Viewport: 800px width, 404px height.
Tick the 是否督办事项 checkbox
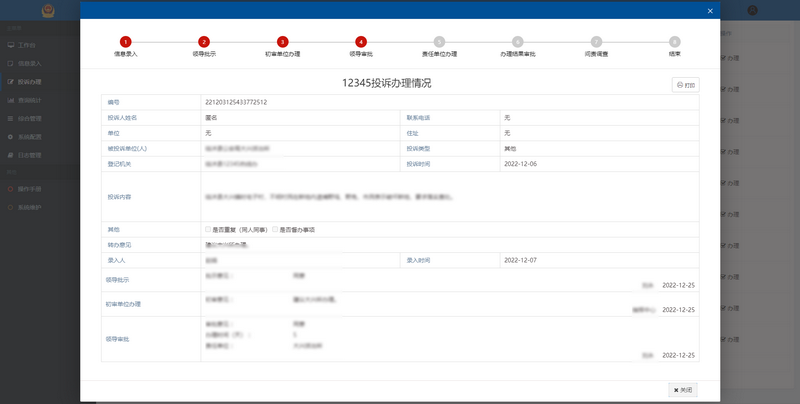(x=275, y=230)
